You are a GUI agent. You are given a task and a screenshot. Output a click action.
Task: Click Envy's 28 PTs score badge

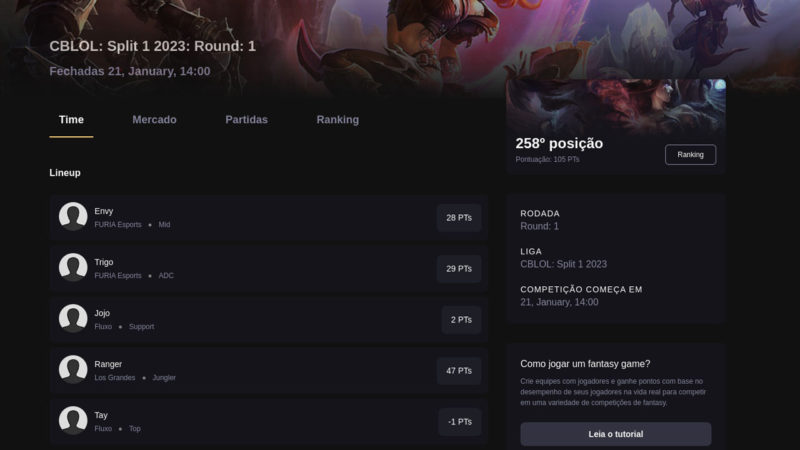(459, 217)
